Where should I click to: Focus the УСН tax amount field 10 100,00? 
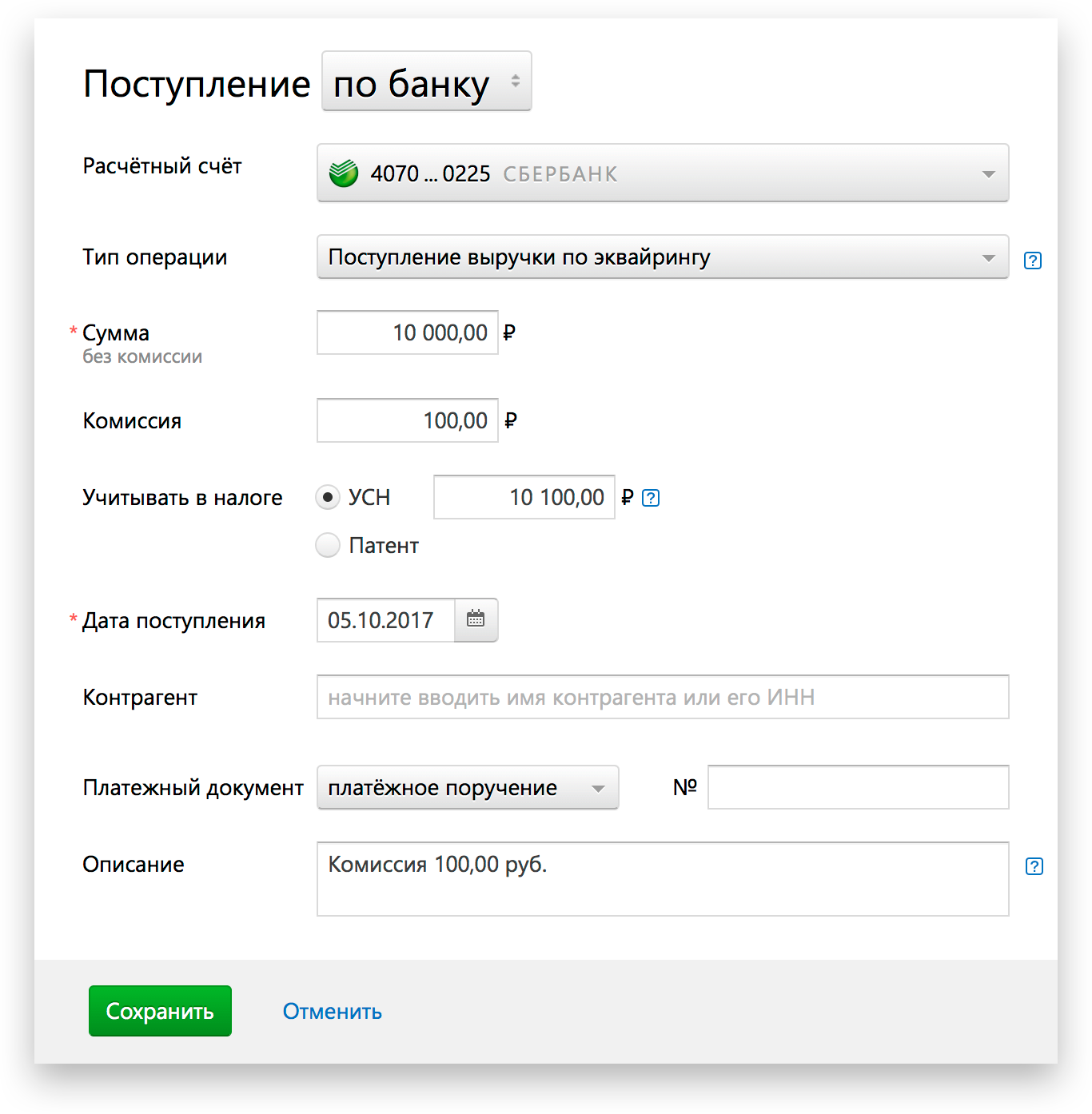tap(524, 497)
